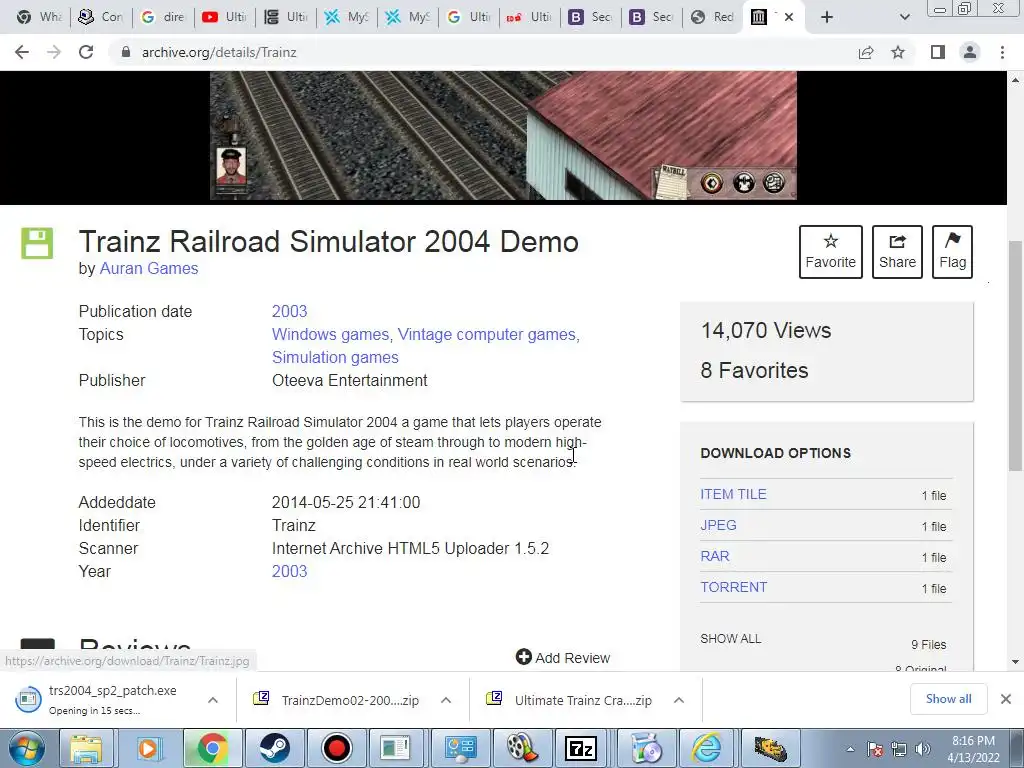Open a new browser tab with plus button
The image size is (1024, 768).
[827, 17]
